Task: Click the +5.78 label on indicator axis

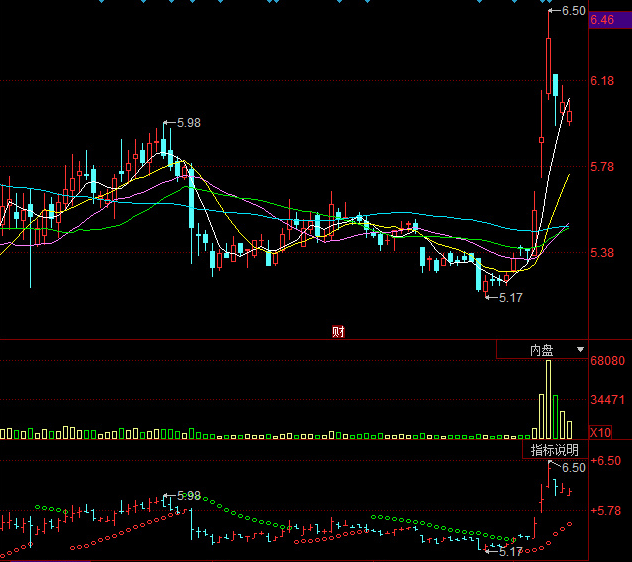Action: pos(605,510)
